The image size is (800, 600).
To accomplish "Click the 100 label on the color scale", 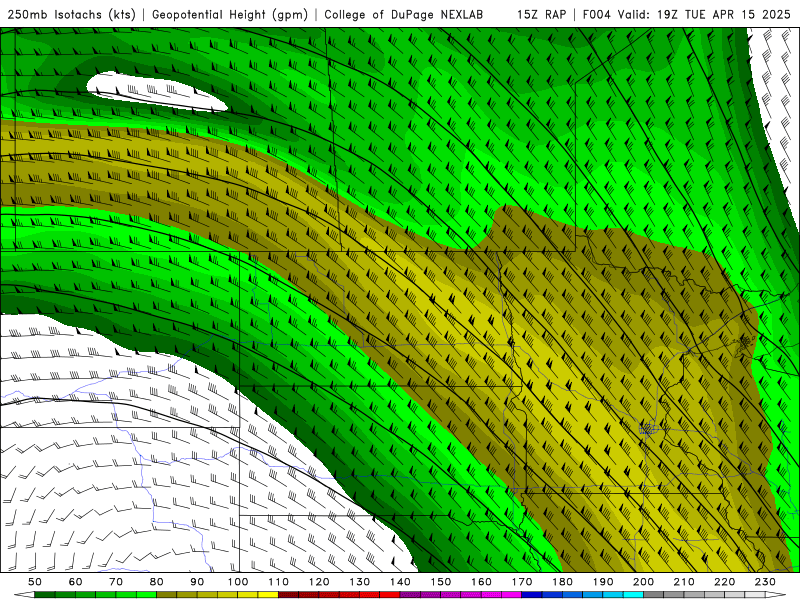I will (x=238, y=582).
